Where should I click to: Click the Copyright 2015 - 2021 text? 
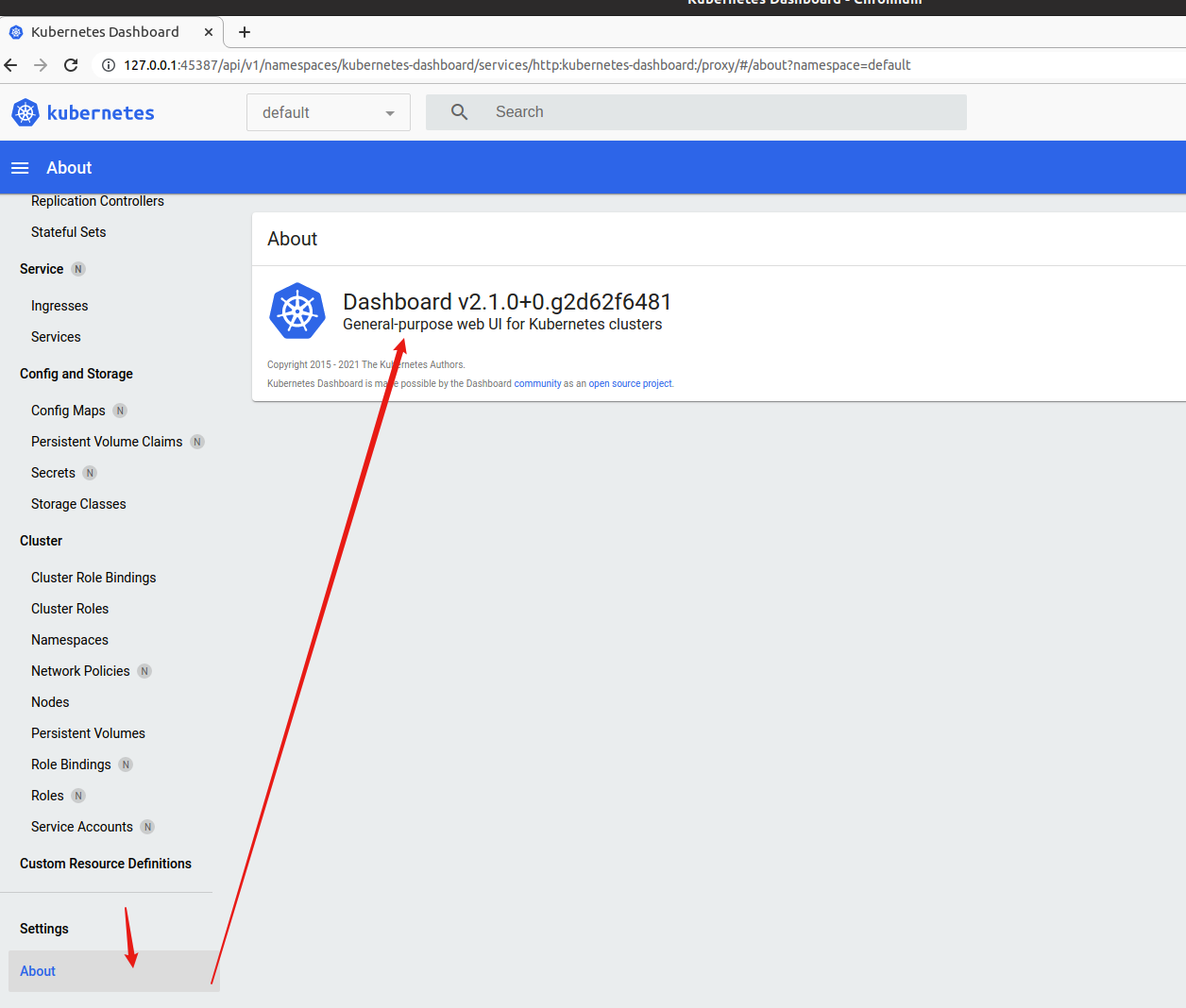click(x=366, y=364)
